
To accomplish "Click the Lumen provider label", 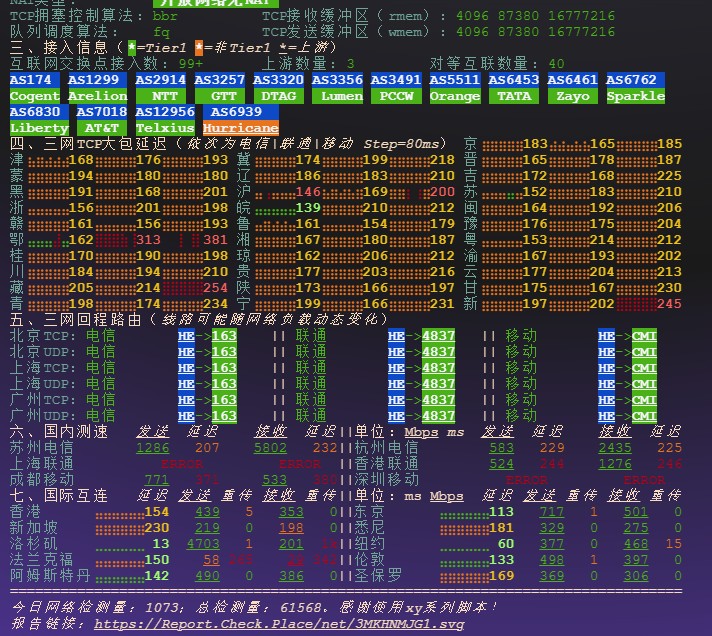I will (337, 96).
